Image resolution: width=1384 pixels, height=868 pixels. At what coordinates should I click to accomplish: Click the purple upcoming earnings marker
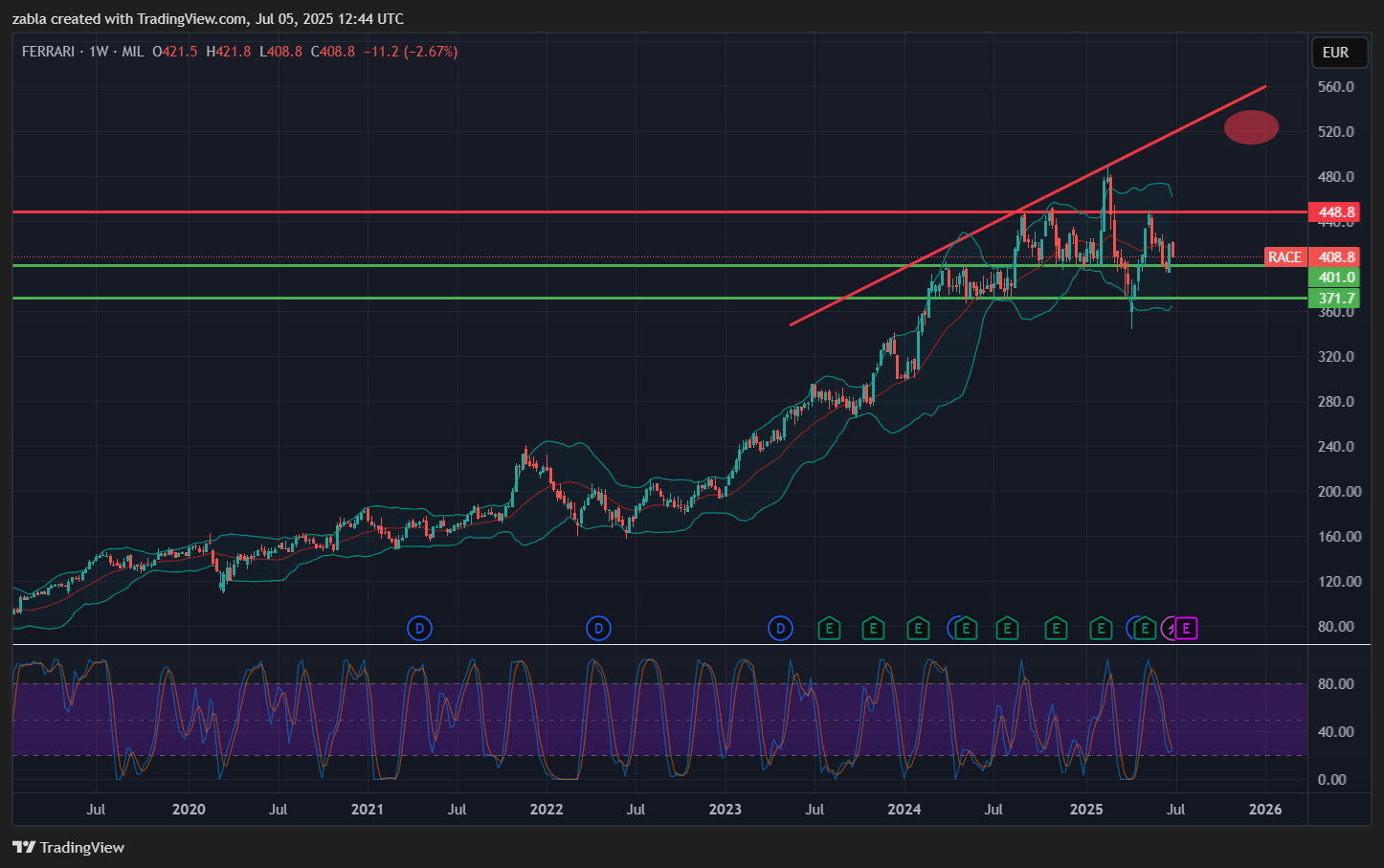coord(1187,629)
